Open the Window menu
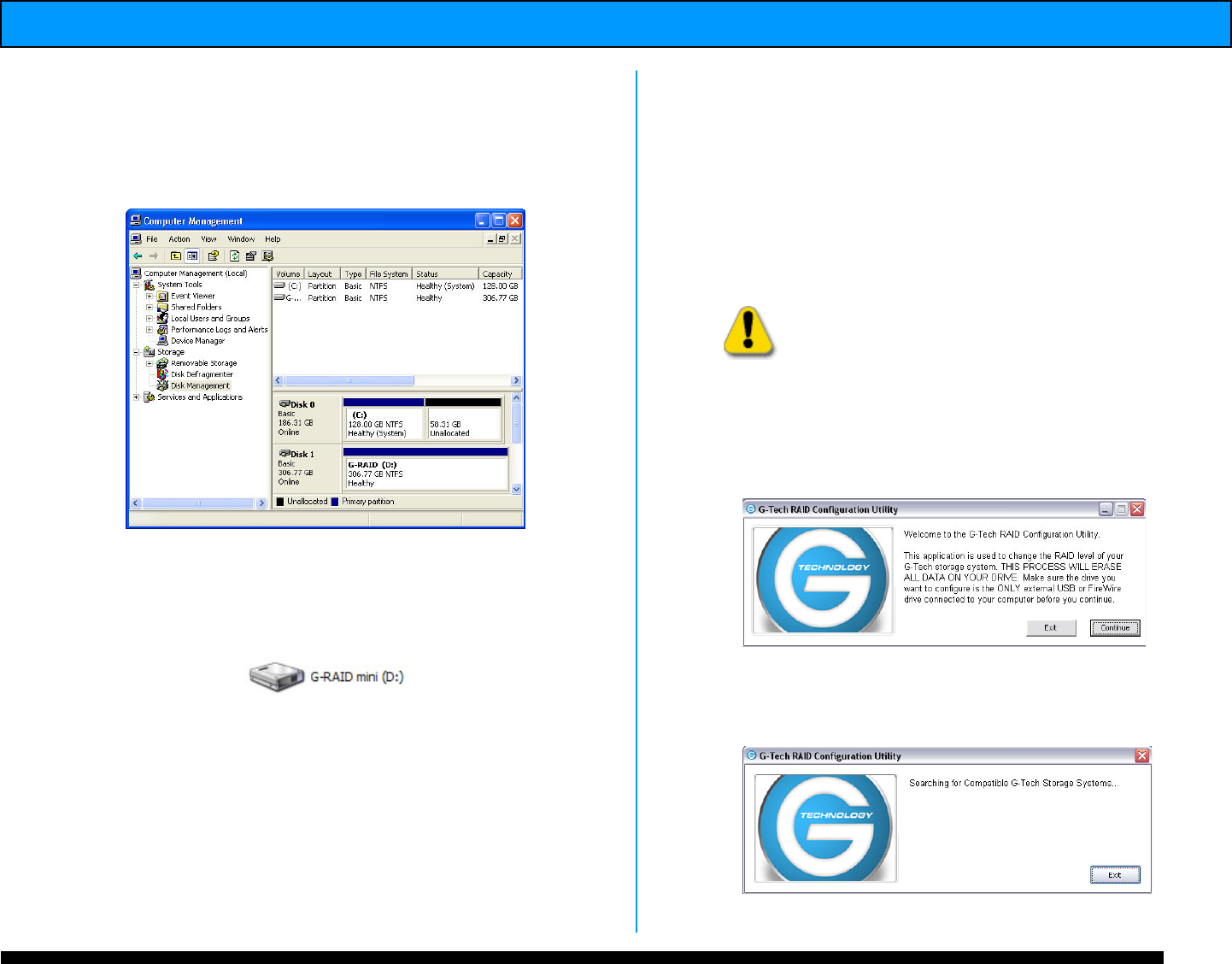1232x964 pixels. [241, 239]
